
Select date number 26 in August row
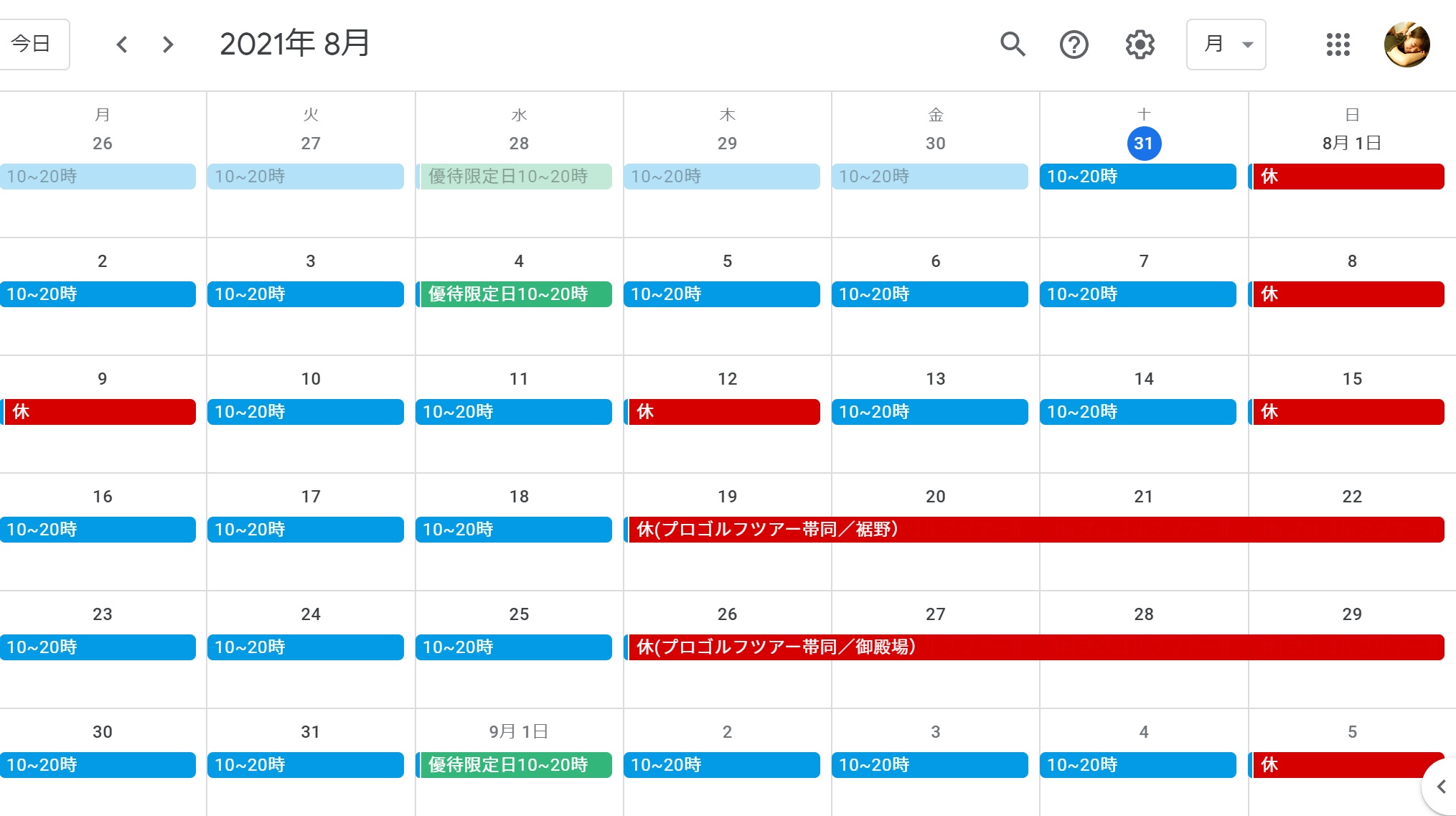click(x=727, y=614)
